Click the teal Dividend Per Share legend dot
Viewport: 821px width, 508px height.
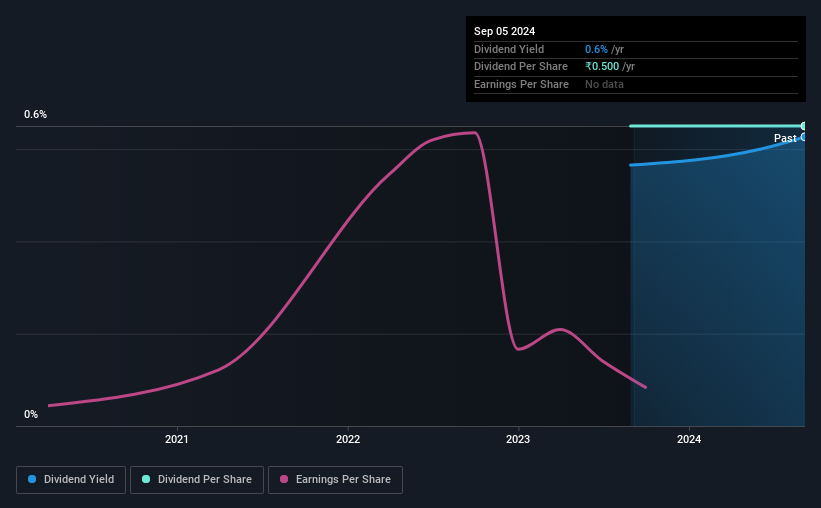[x=146, y=479]
